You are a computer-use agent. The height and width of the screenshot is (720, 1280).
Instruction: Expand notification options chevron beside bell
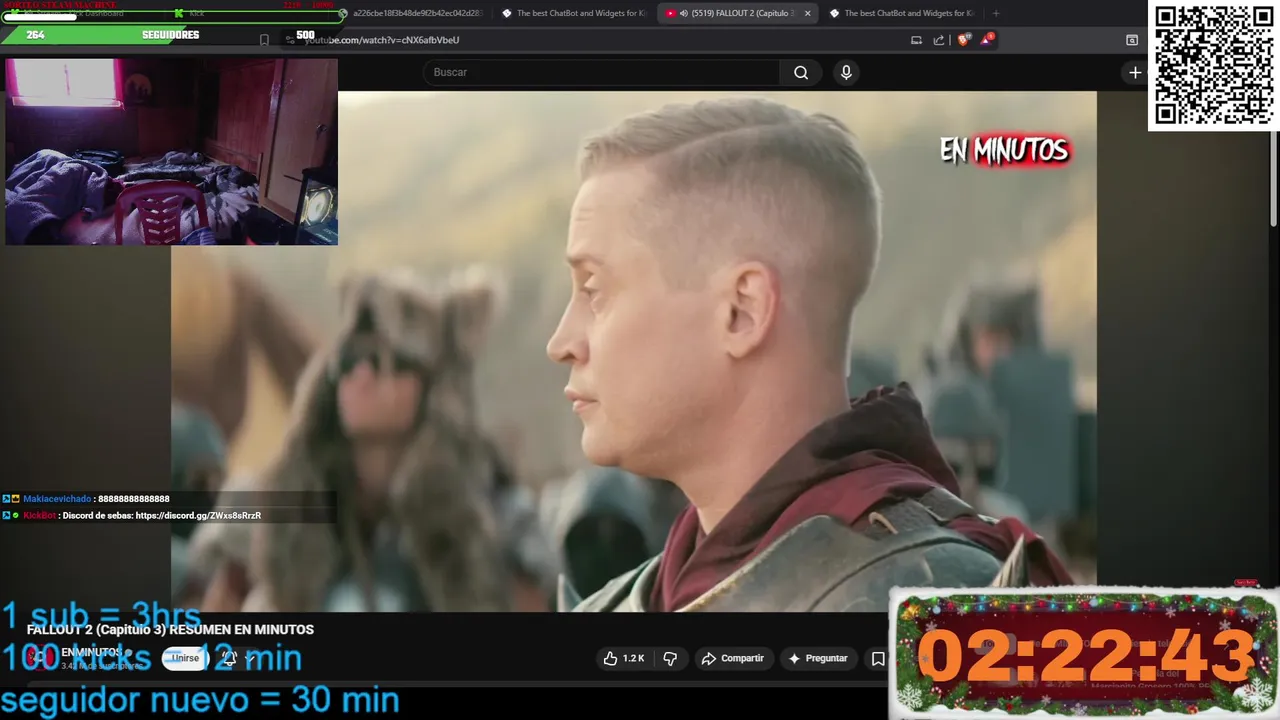(249, 658)
